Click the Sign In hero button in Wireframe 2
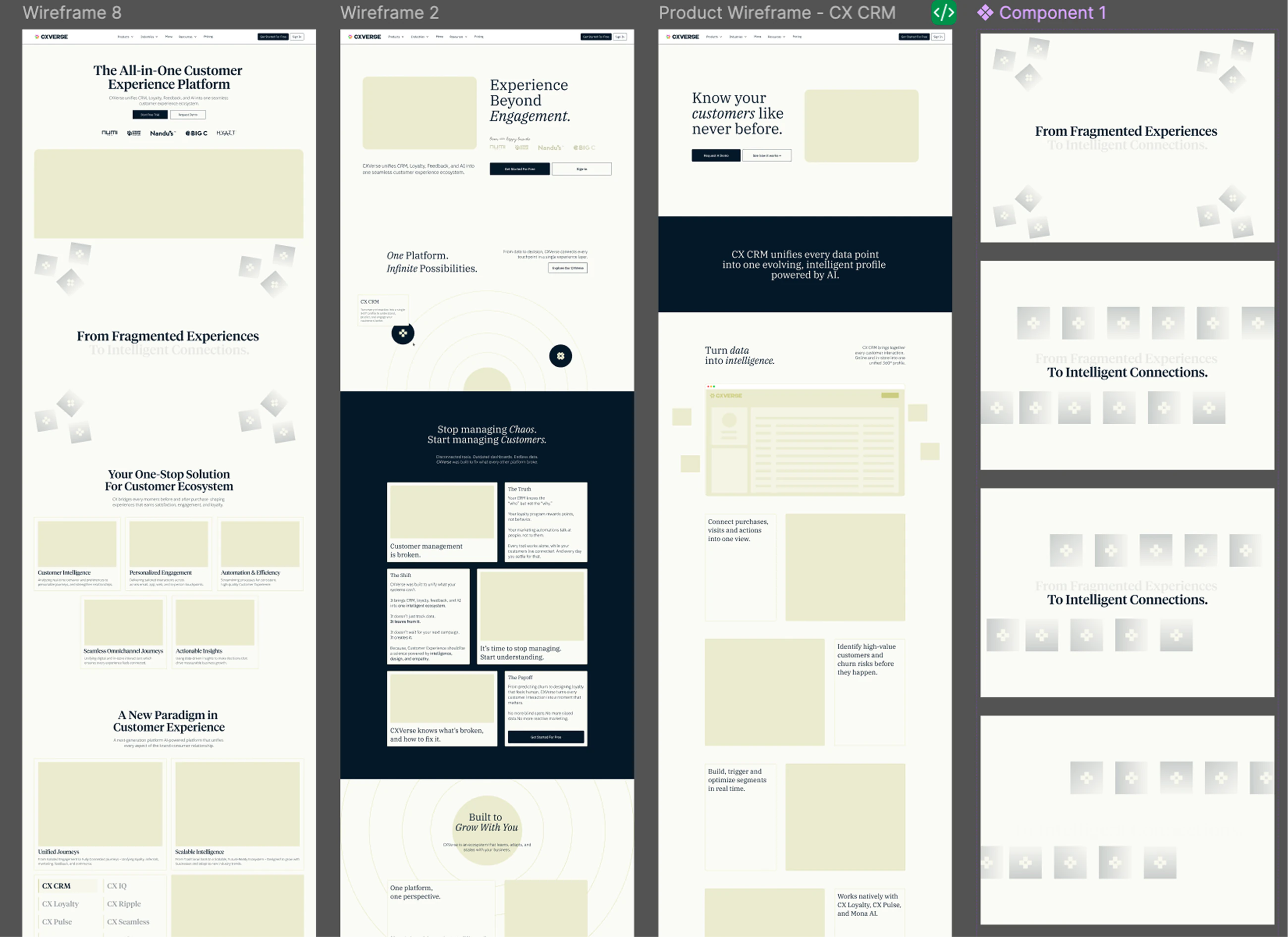1288x937 pixels. pos(582,169)
